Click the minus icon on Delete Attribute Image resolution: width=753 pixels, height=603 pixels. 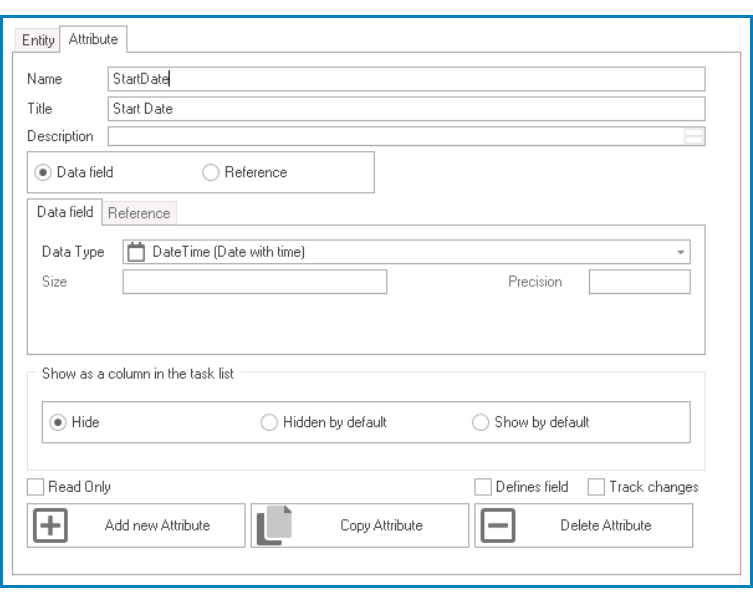point(498,525)
